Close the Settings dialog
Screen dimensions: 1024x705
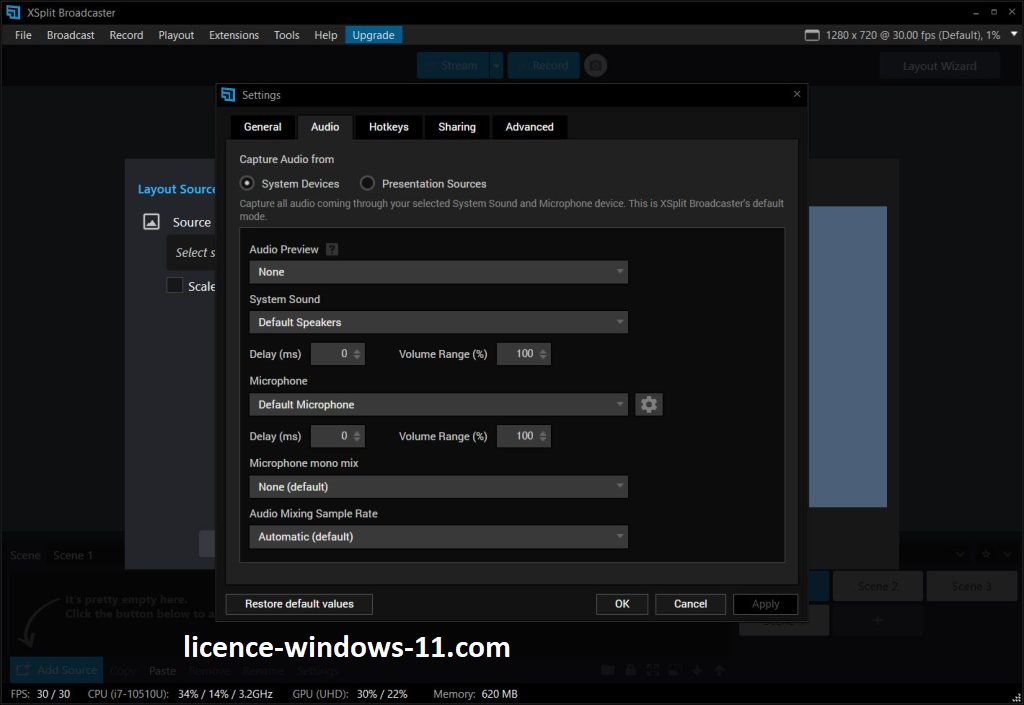[x=797, y=94]
